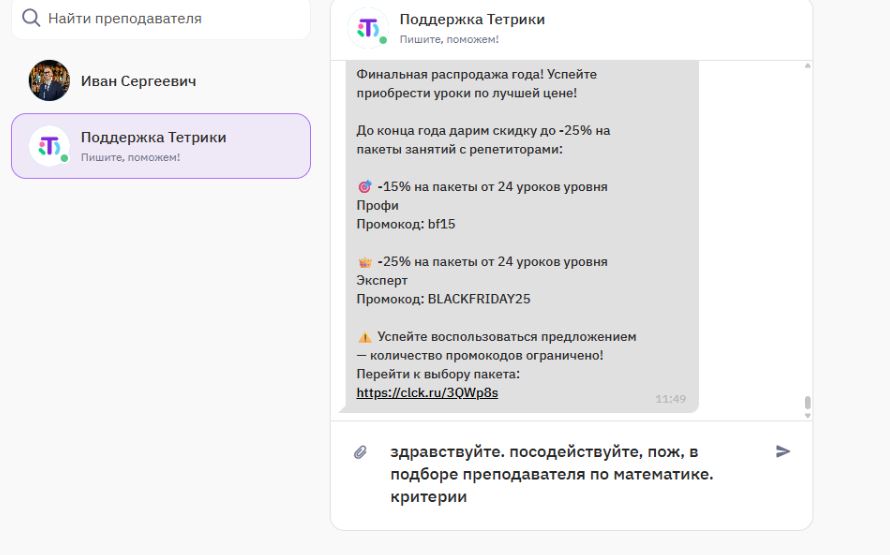The height and width of the screenshot is (555, 890).
Task: Open the clck.ru package selection link
Action: click(427, 393)
